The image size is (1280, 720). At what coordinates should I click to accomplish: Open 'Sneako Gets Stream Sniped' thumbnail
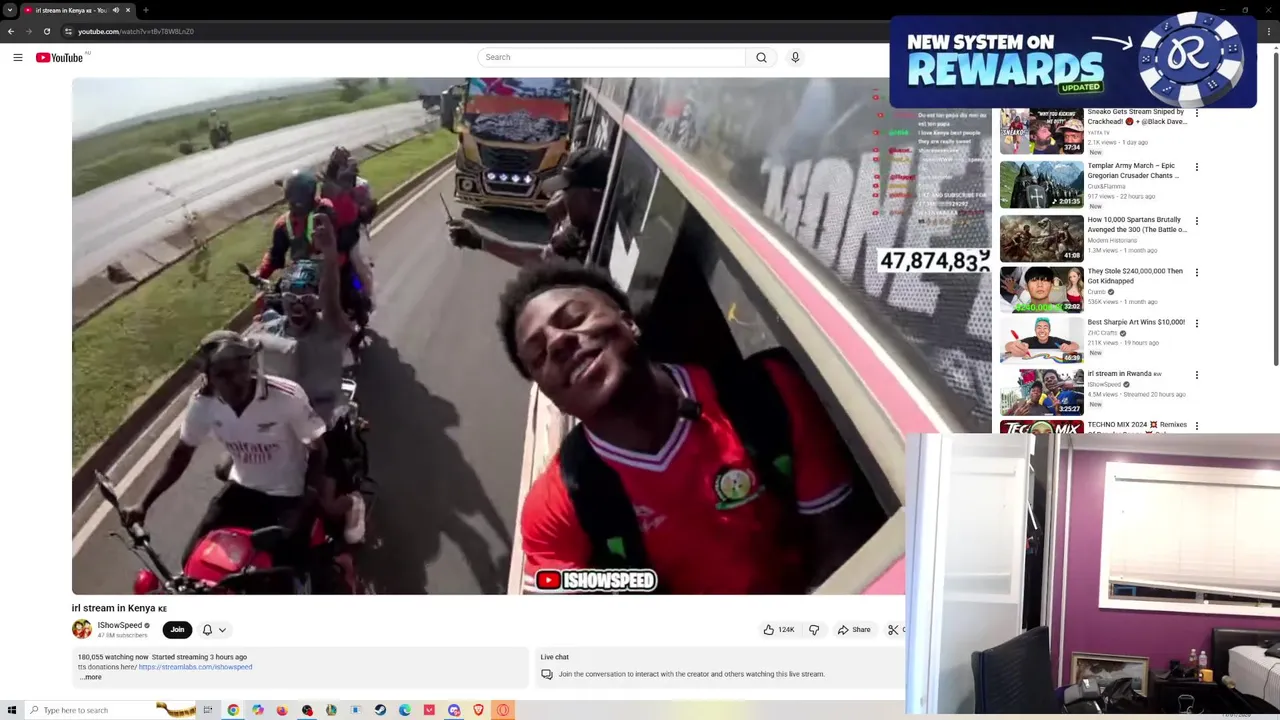click(1041, 131)
